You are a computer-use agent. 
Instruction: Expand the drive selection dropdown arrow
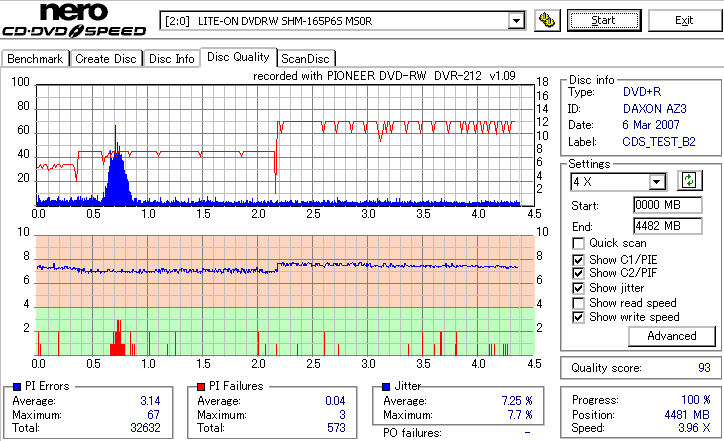pyautogui.click(x=516, y=21)
